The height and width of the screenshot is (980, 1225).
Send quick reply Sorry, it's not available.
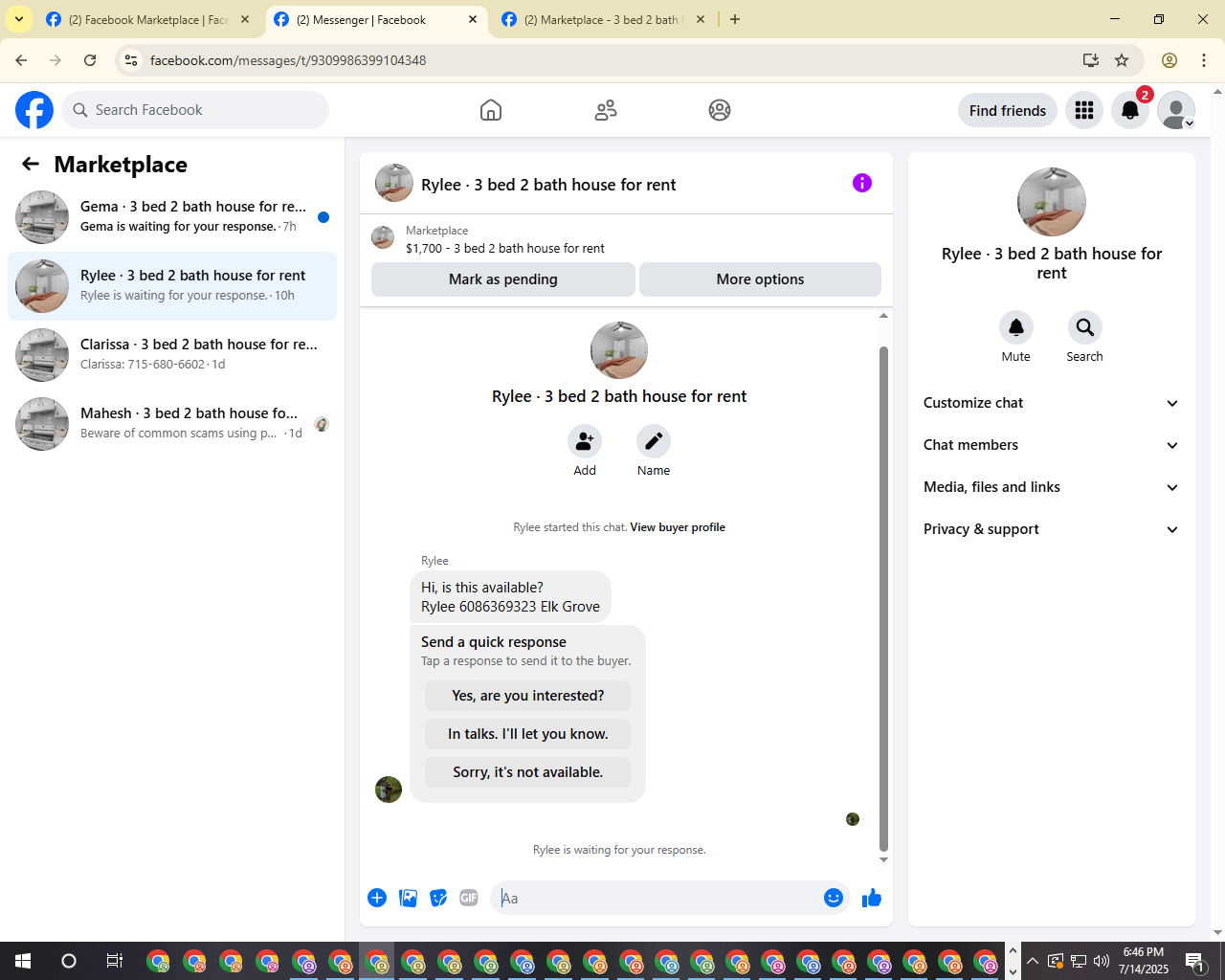(x=528, y=772)
